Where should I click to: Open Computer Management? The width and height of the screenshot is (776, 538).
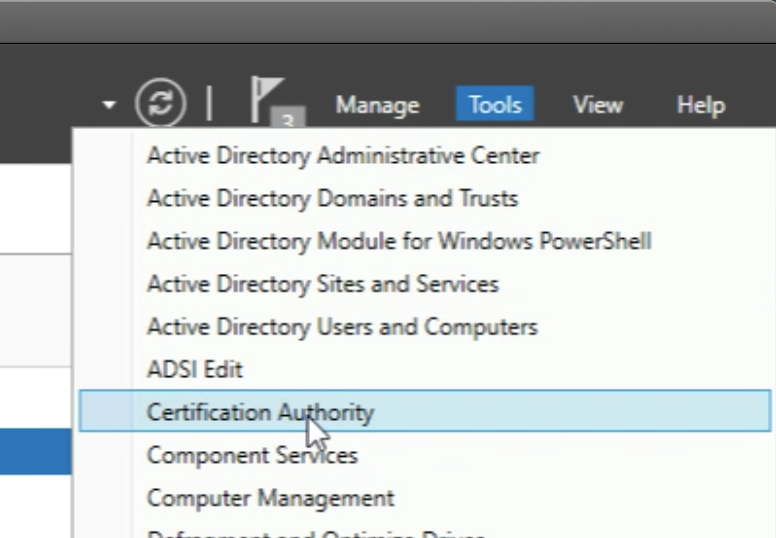click(x=270, y=497)
